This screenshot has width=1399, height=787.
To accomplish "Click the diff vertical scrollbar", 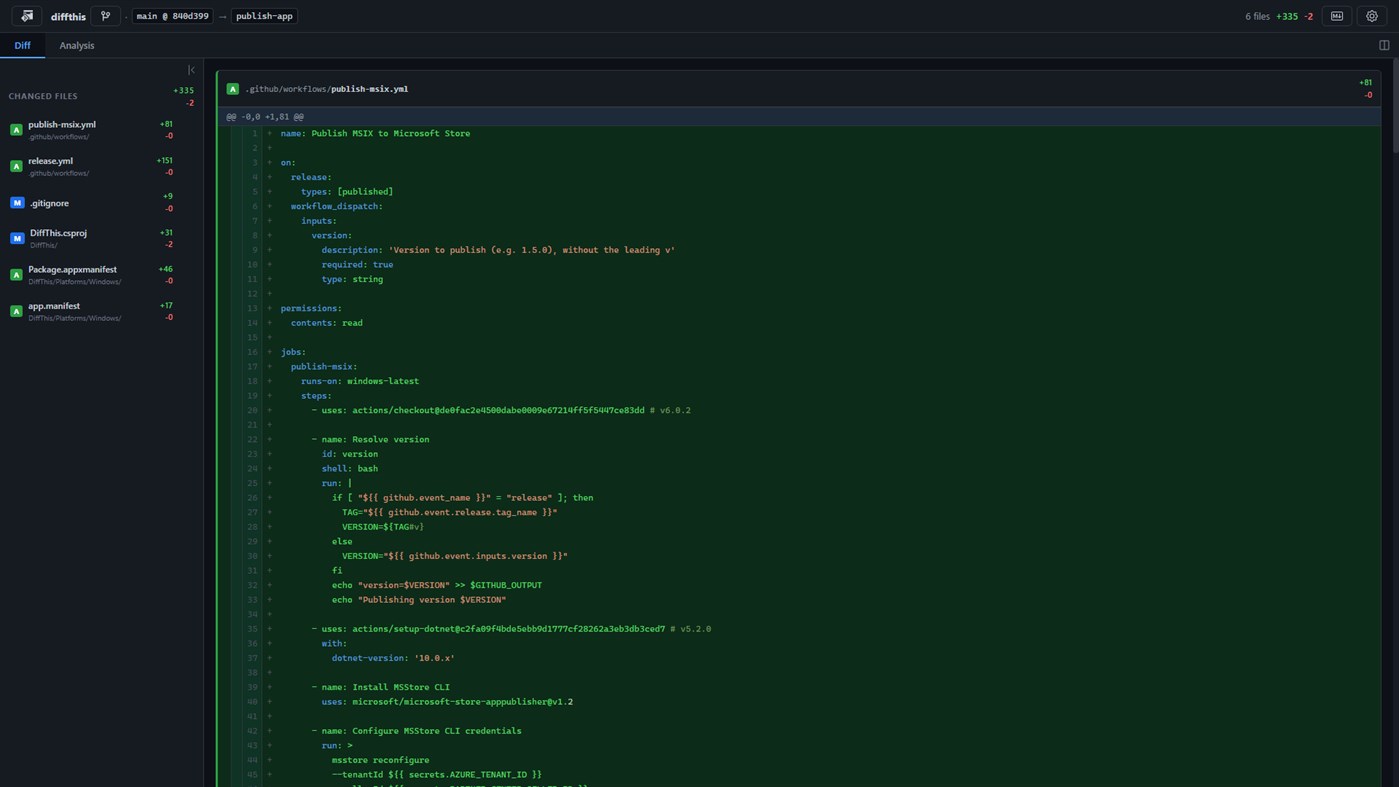I will [1395, 105].
